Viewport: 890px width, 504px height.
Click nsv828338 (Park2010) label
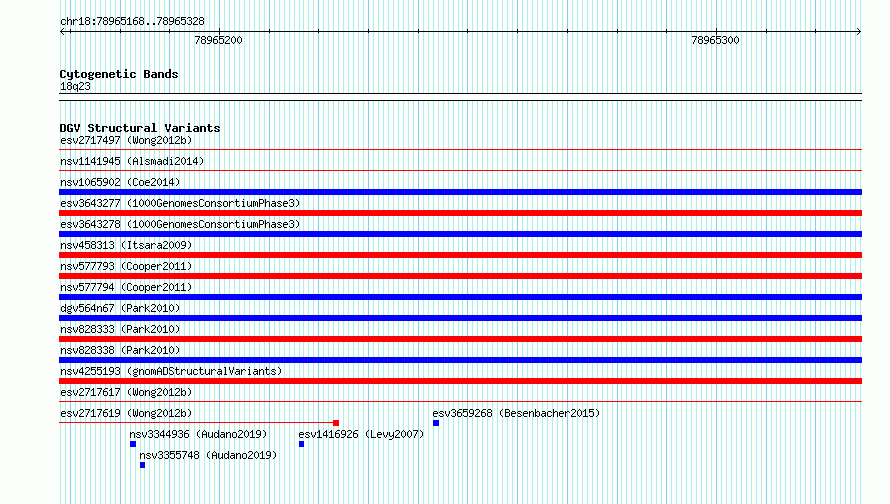120,350
